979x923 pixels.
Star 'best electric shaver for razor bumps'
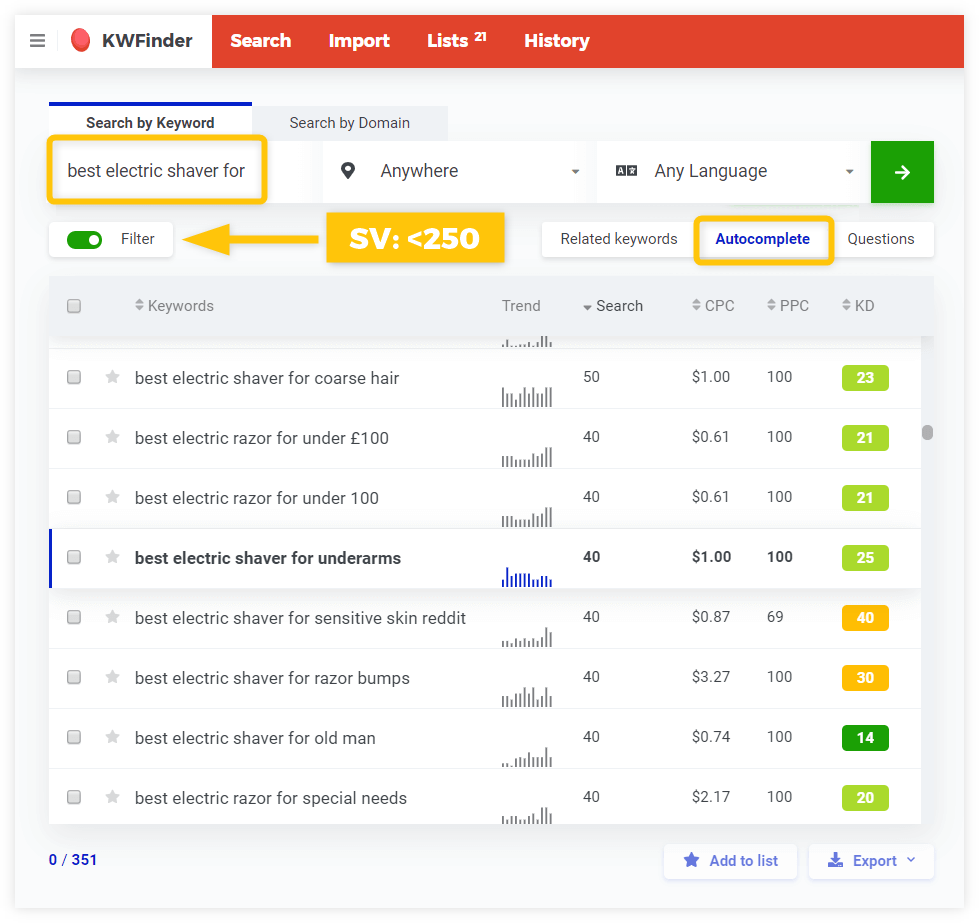pos(112,676)
